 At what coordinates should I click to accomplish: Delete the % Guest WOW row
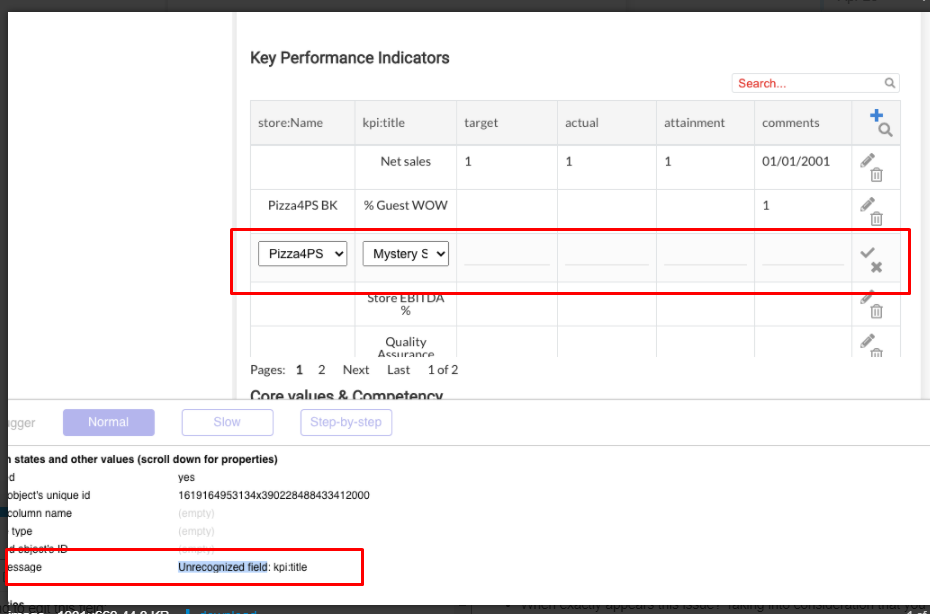click(877, 218)
